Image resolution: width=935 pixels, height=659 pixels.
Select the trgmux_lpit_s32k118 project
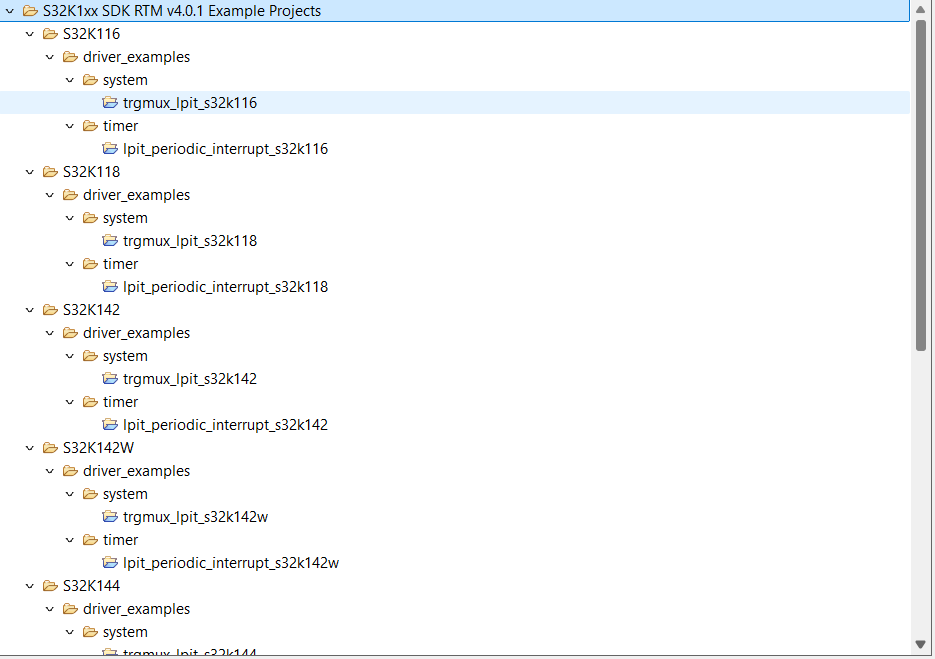tap(190, 240)
